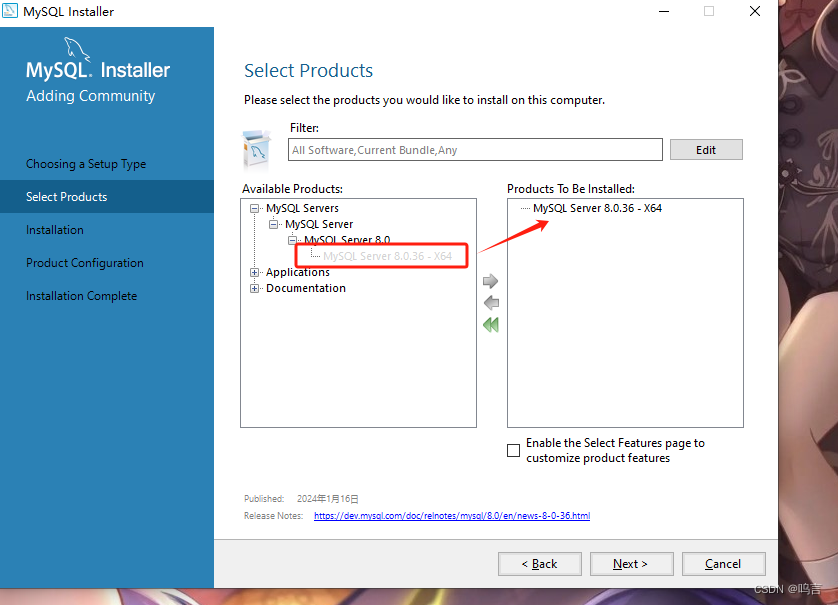Screen dimensions: 838x605
Task: Go to the Installation Complete step
Action: (82, 296)
